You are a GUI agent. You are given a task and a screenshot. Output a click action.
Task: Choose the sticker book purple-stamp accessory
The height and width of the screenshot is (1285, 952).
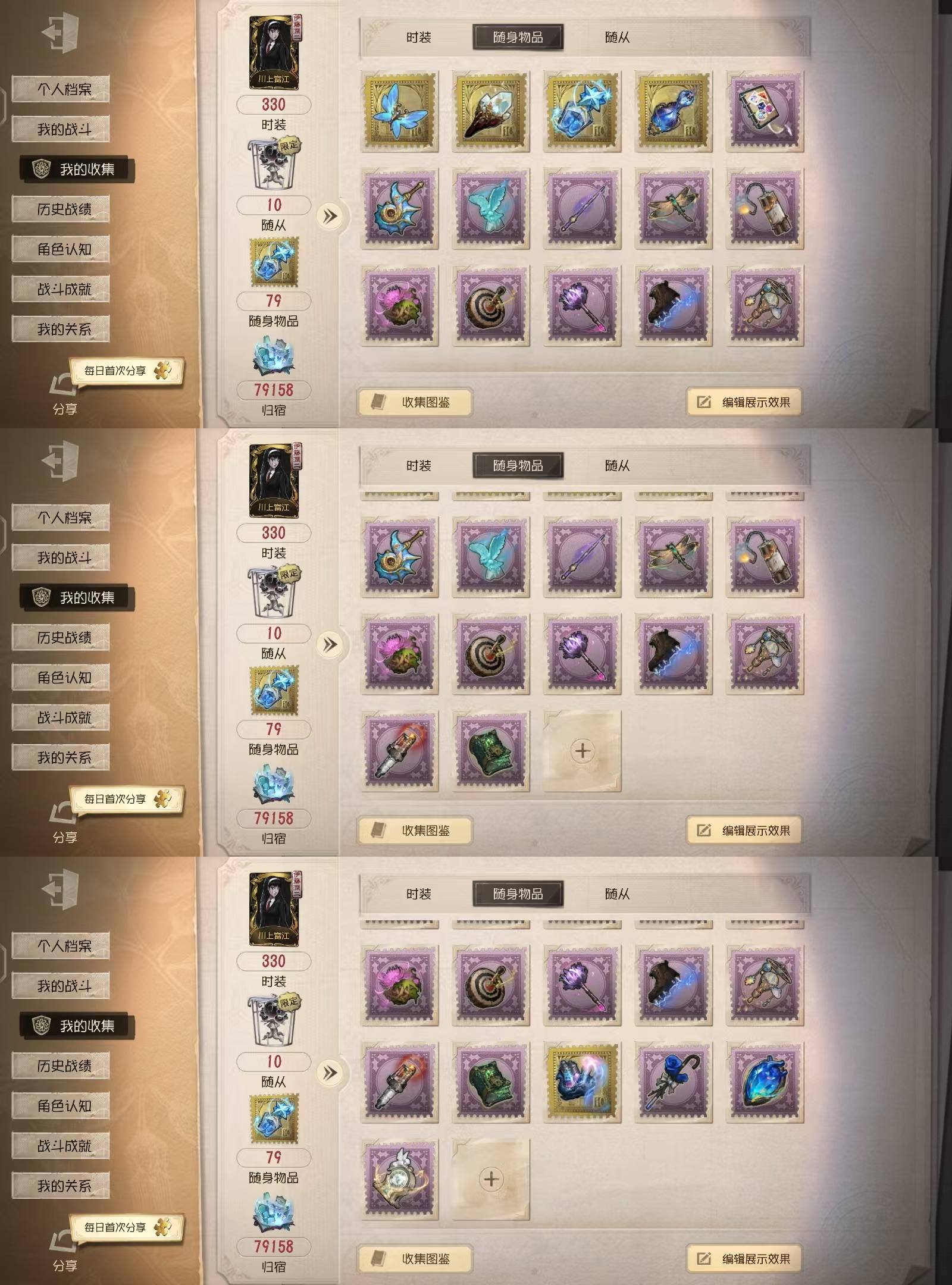(x=765, y=111)
